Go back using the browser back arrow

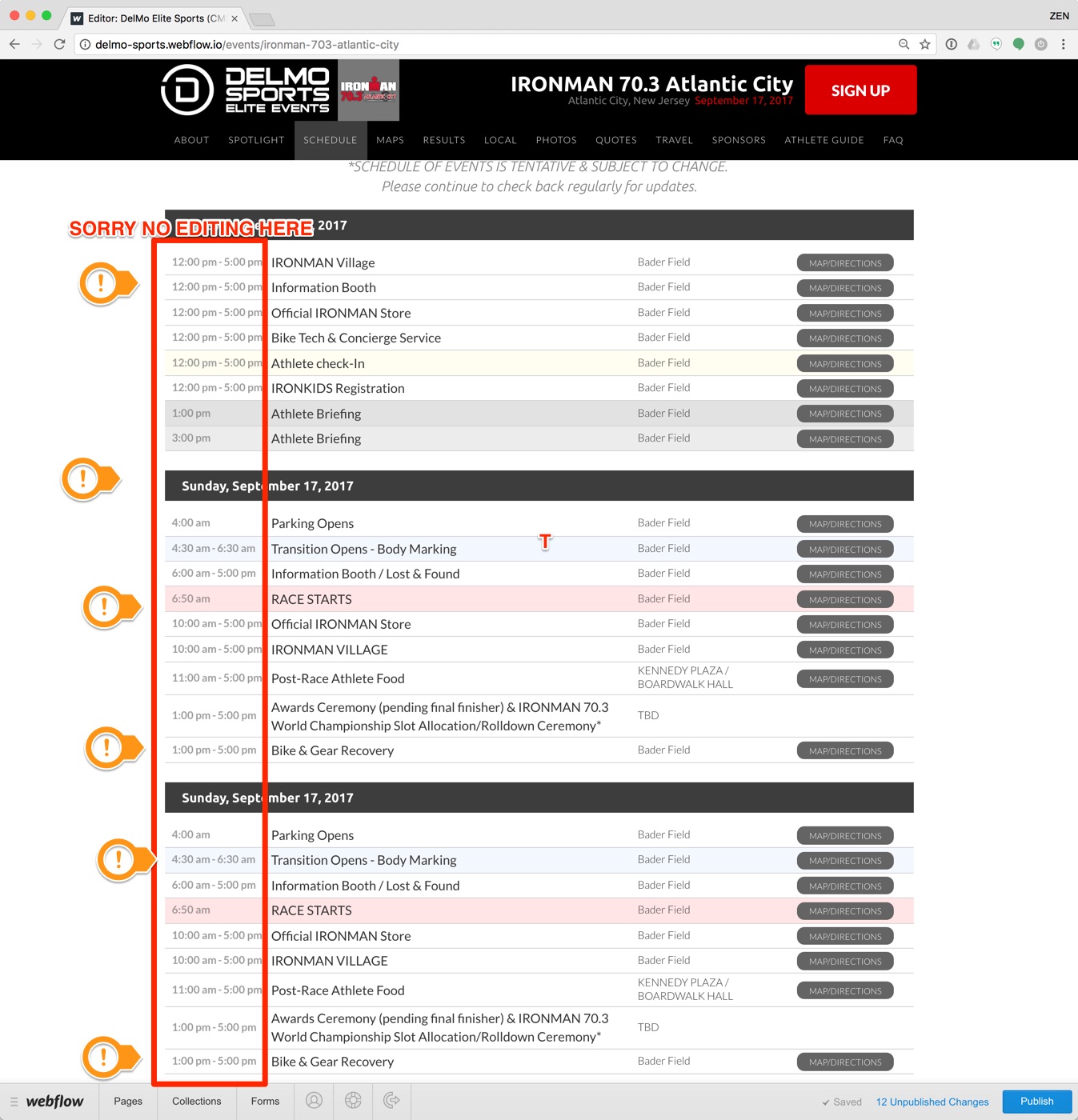pos(14,44)
